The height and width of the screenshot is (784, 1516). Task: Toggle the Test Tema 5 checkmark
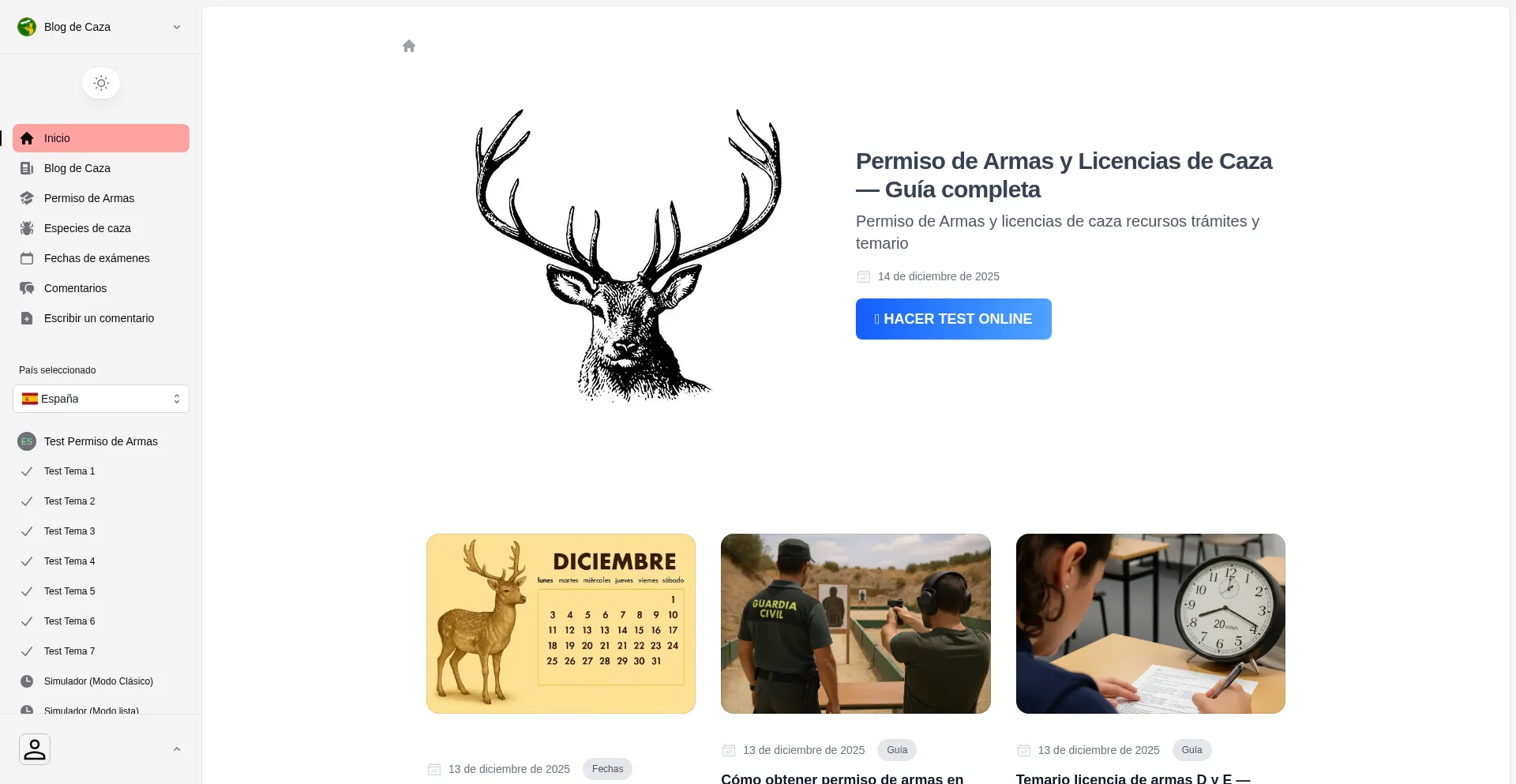tap(27, 591)
